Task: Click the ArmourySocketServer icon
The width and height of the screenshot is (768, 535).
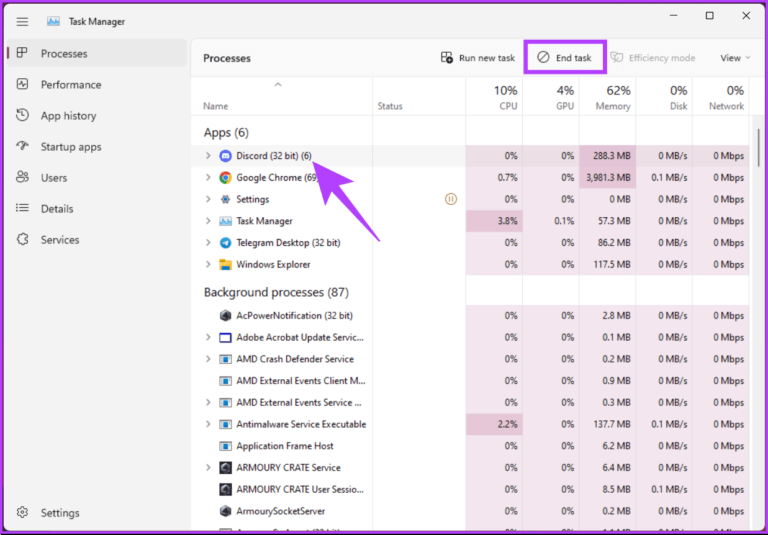Action: pos(225,511)
